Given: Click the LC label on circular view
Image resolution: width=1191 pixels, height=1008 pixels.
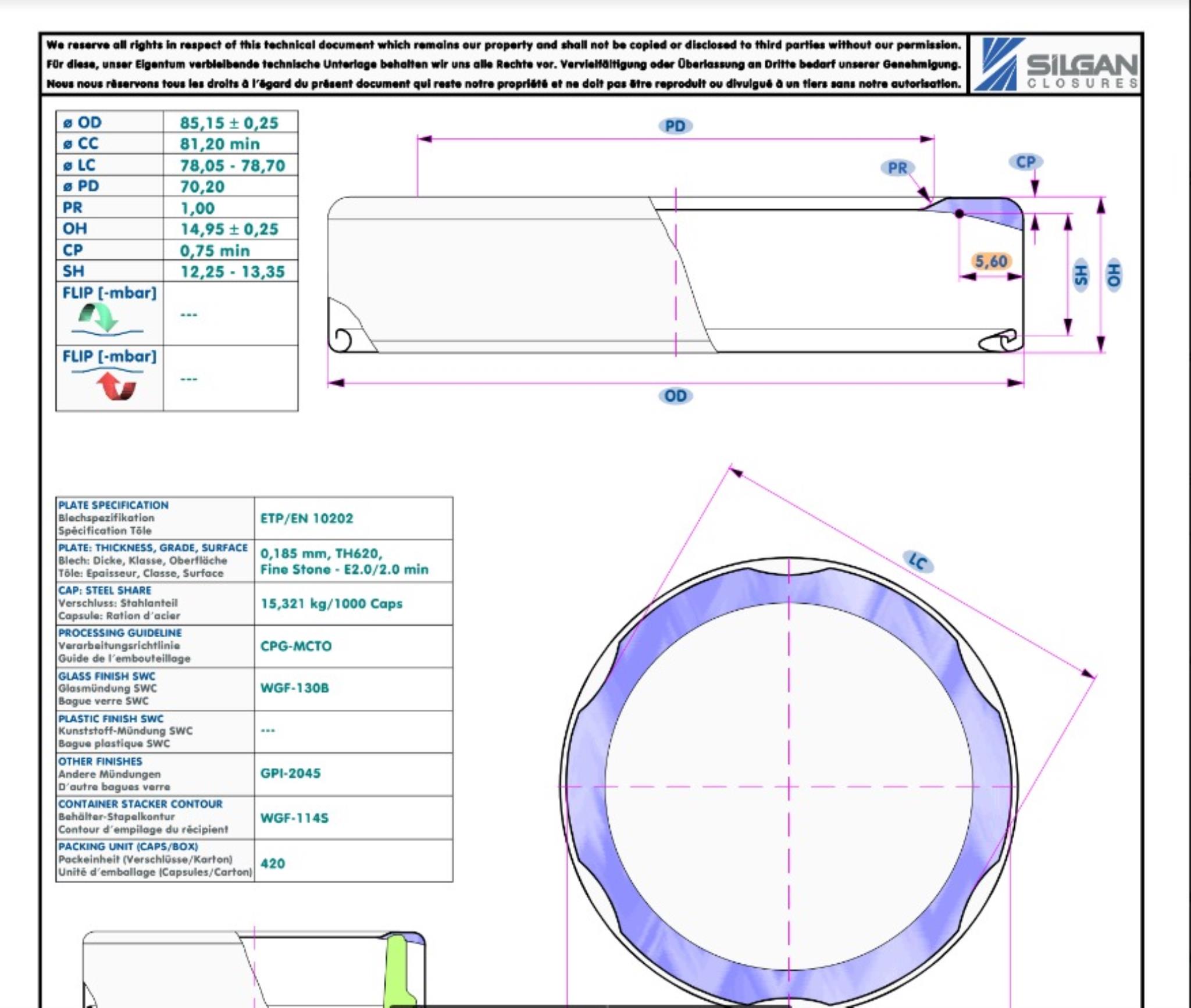Looking at the screenshot, I should (x=918, y=562).
